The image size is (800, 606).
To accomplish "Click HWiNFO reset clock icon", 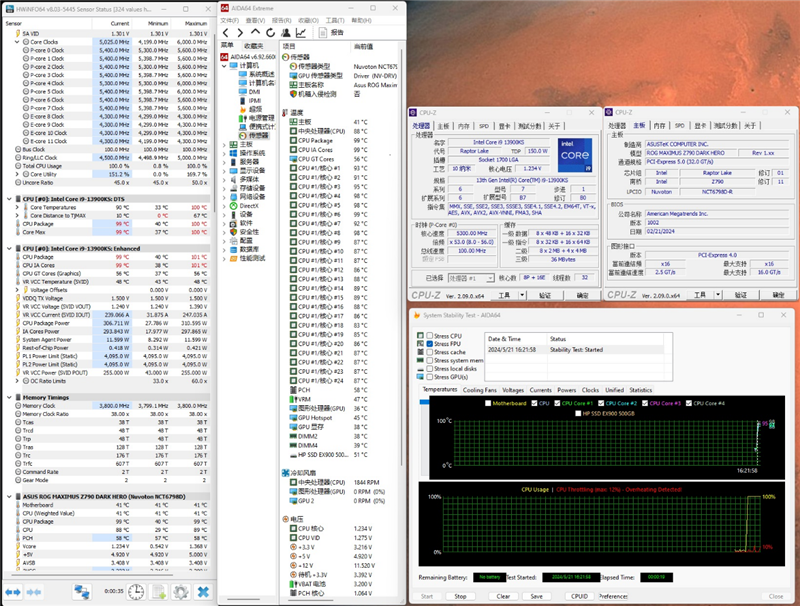I will point(134,592).
